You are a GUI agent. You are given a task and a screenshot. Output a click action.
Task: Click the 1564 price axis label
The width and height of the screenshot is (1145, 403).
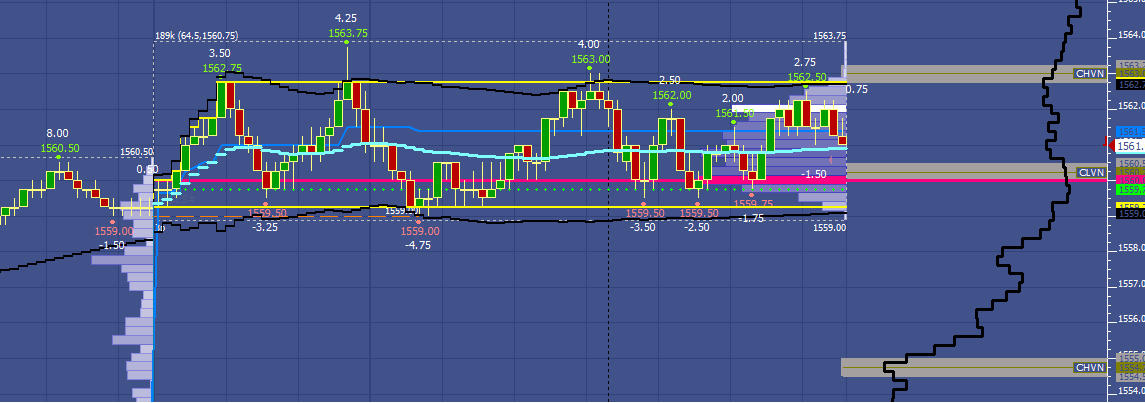tap(1131, 35)
